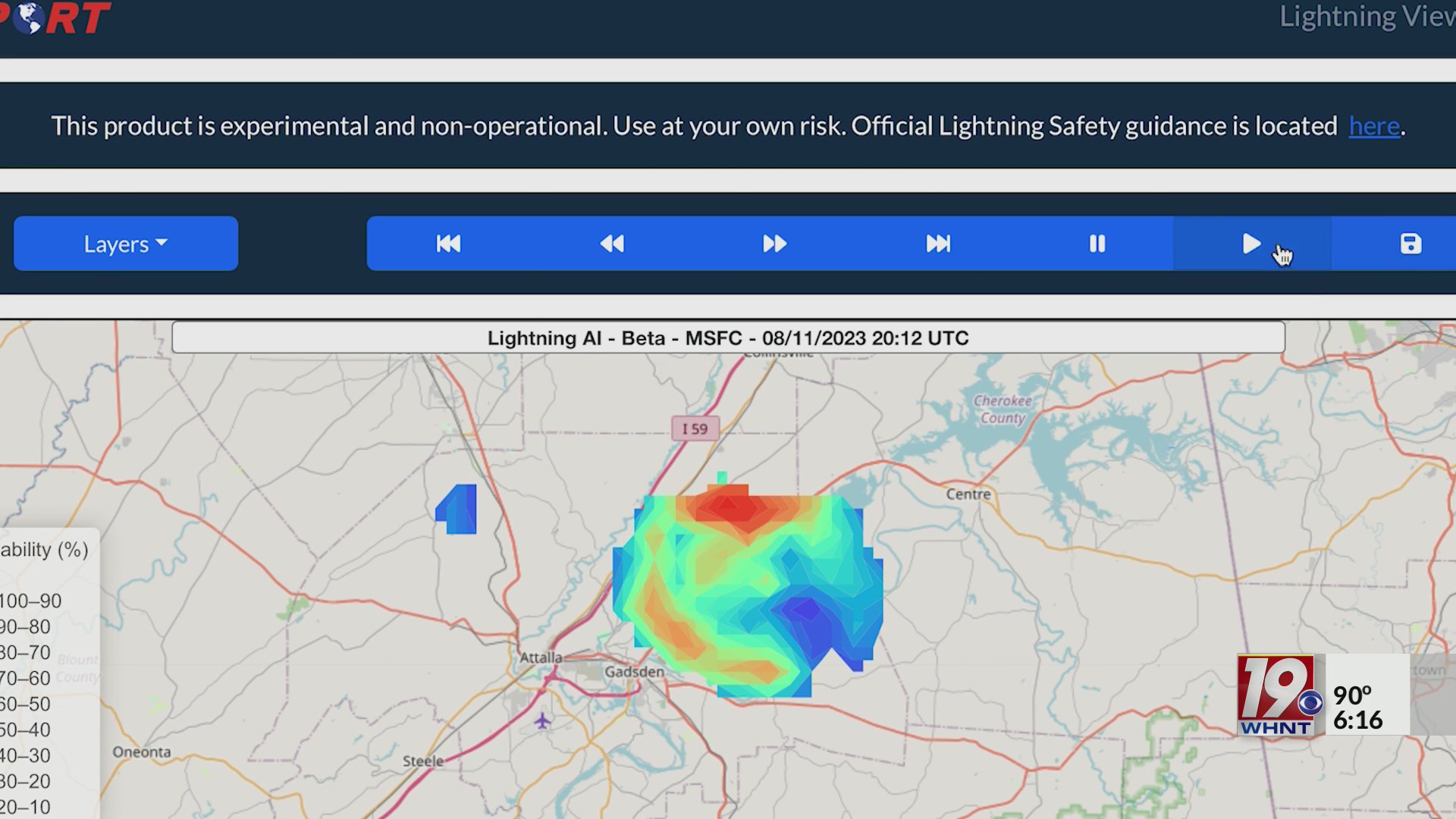Click the airport plane icon near Gadsden
This screenshot has height=819, width=1456.
point(542,720)
